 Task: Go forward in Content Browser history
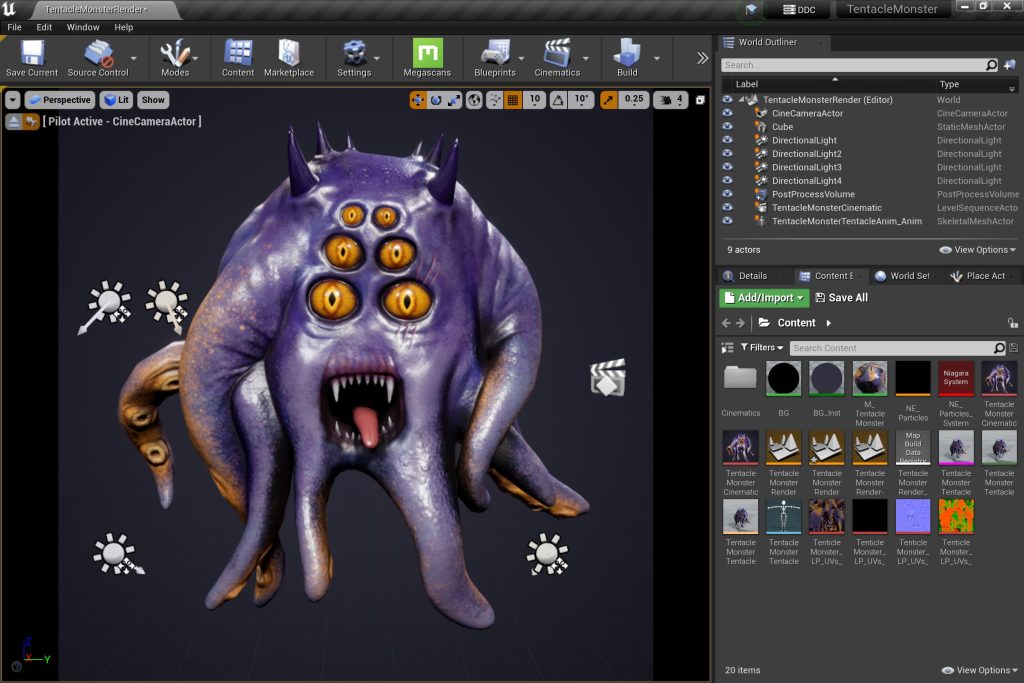point(741,323)
